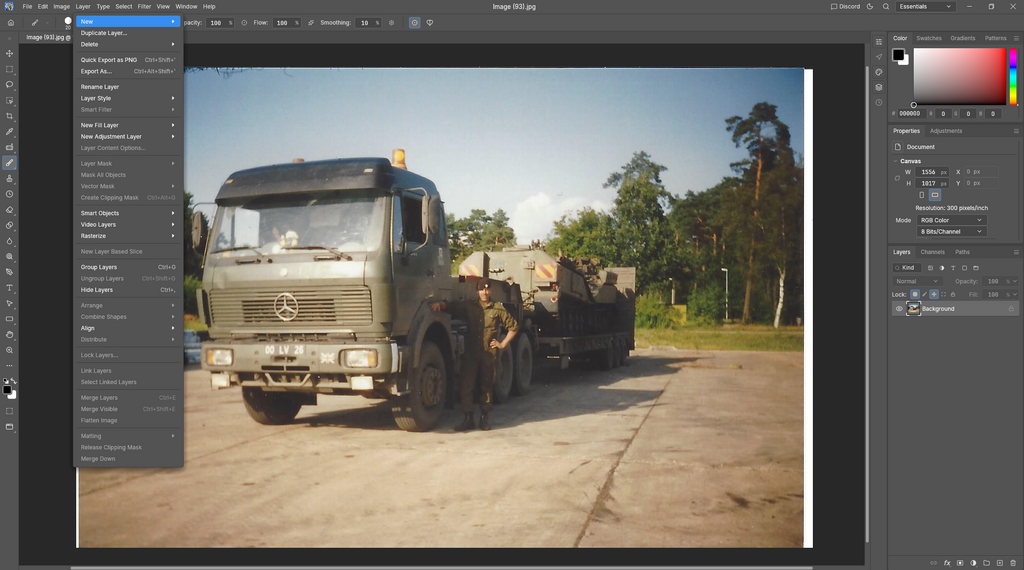1024x570 pixels.
Task: Select the Crop tool
Action: [9, 116]
